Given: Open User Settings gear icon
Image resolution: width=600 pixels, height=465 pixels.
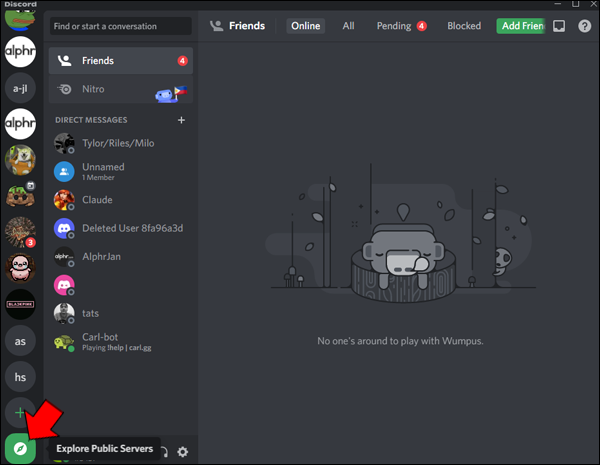Looking at the screenshot, I should (x=183, y=452).
